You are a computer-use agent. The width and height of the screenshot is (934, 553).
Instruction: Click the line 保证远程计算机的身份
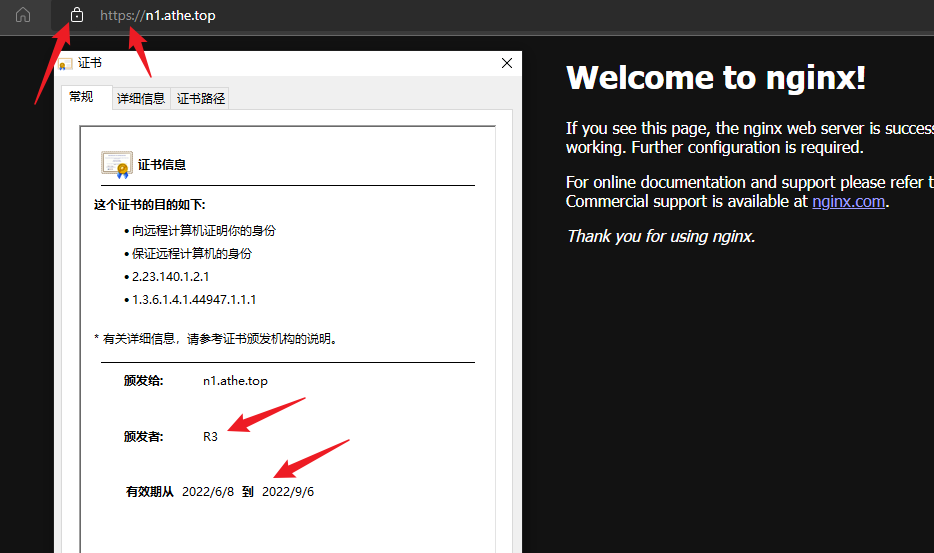coord(192,254)
